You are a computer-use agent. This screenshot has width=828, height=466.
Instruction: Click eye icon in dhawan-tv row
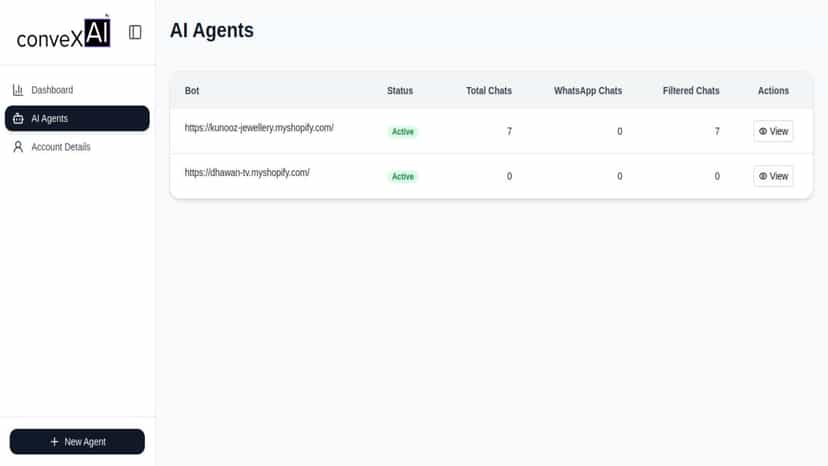point(763,176)
